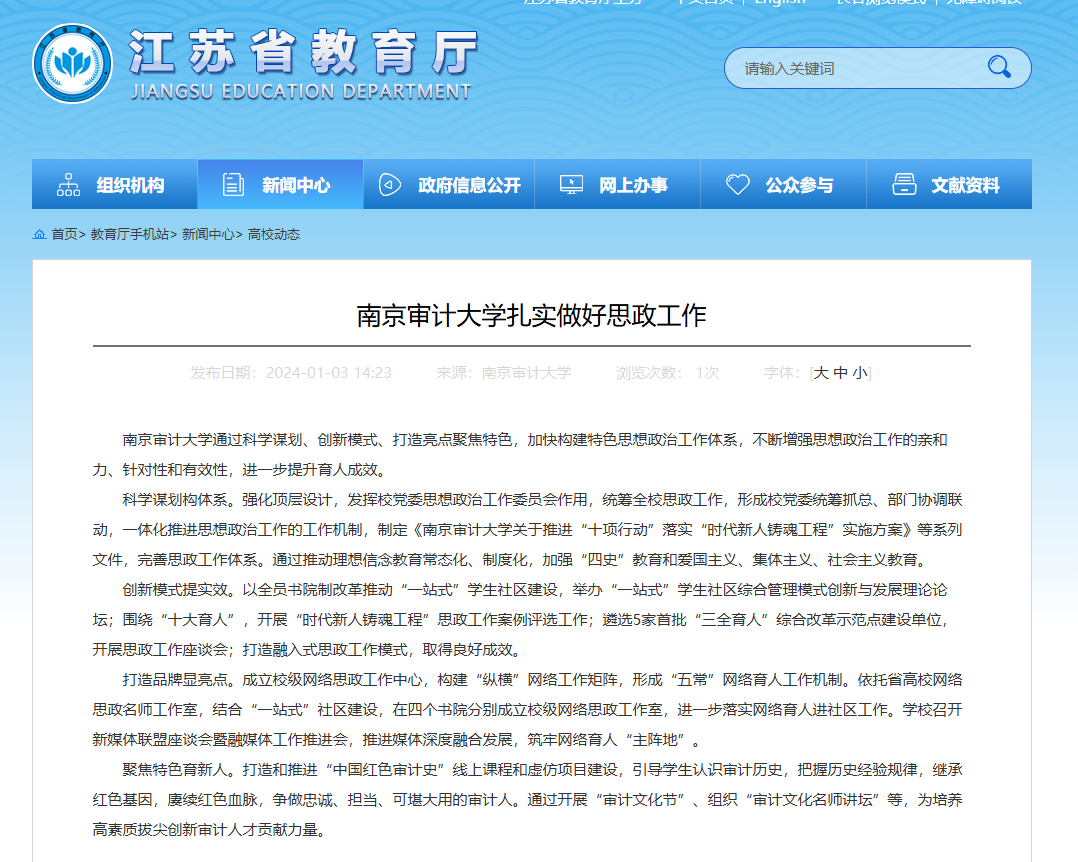
Task: Click the 公众参与 heart icon
Action: click(x=737, y=185)
